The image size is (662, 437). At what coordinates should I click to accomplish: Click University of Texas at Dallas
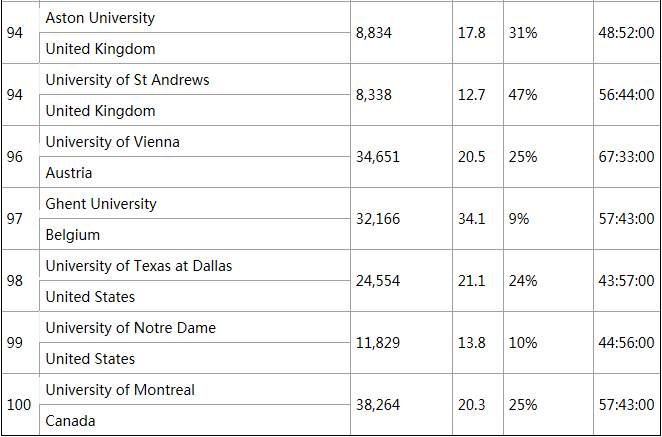pos(139,266)
